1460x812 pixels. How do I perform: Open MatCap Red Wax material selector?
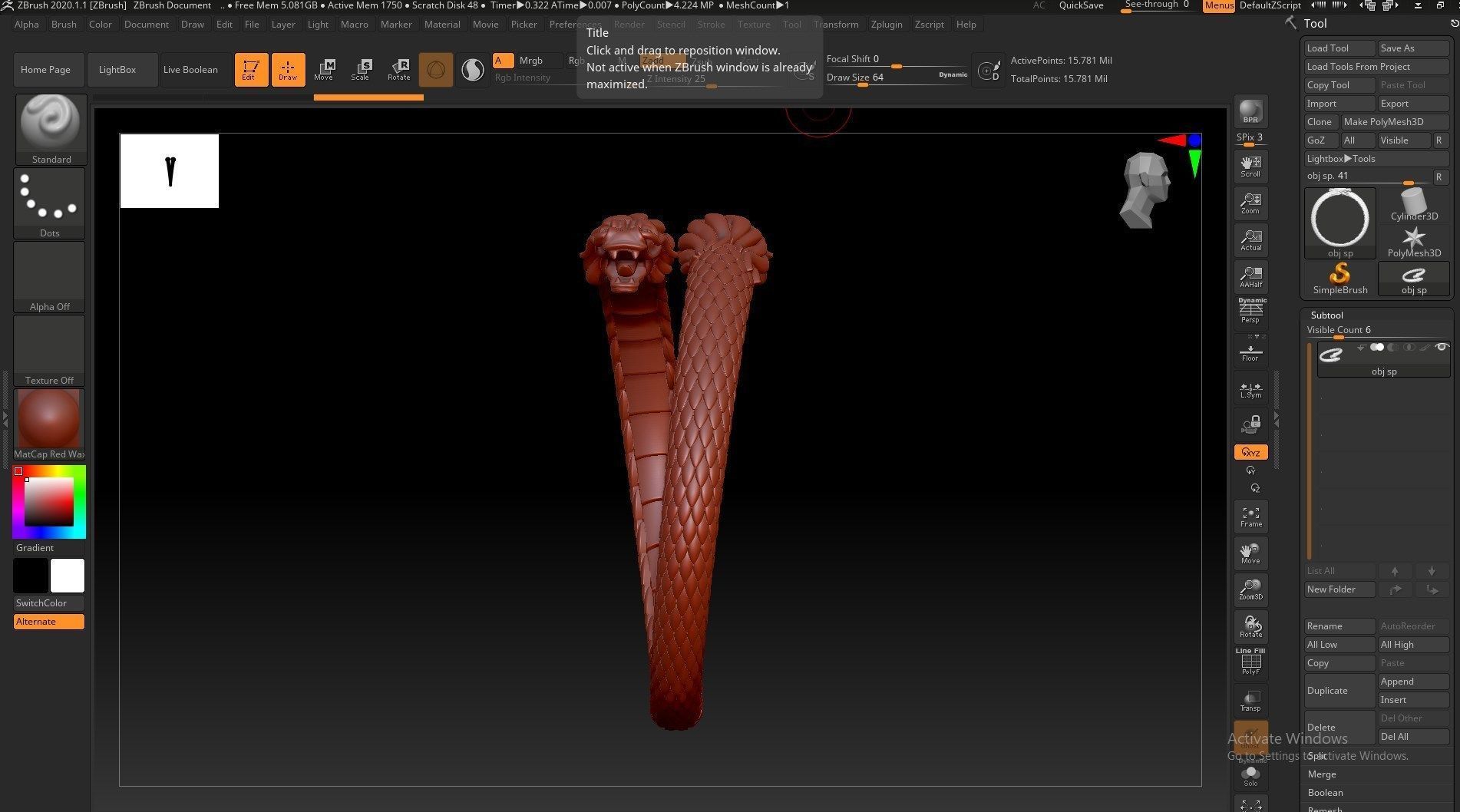point(50,424)
